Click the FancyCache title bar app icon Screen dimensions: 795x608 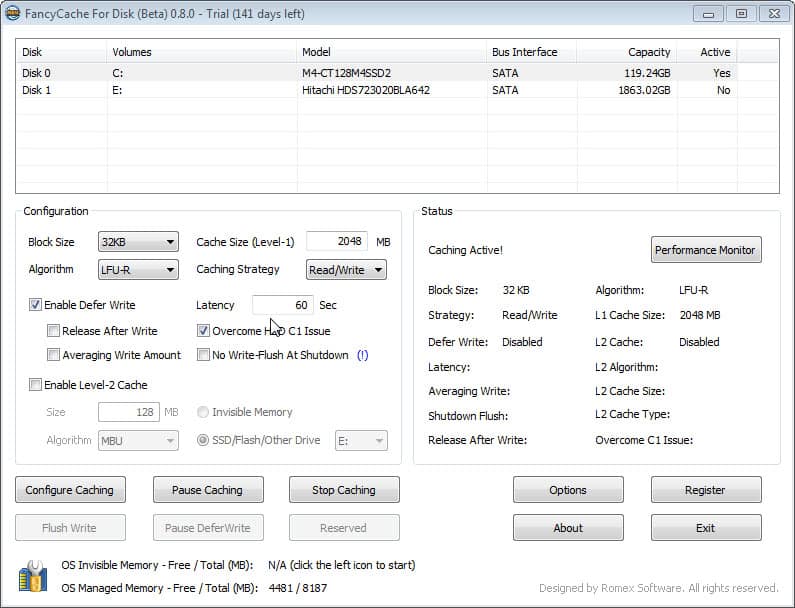(x=13, y=13)
